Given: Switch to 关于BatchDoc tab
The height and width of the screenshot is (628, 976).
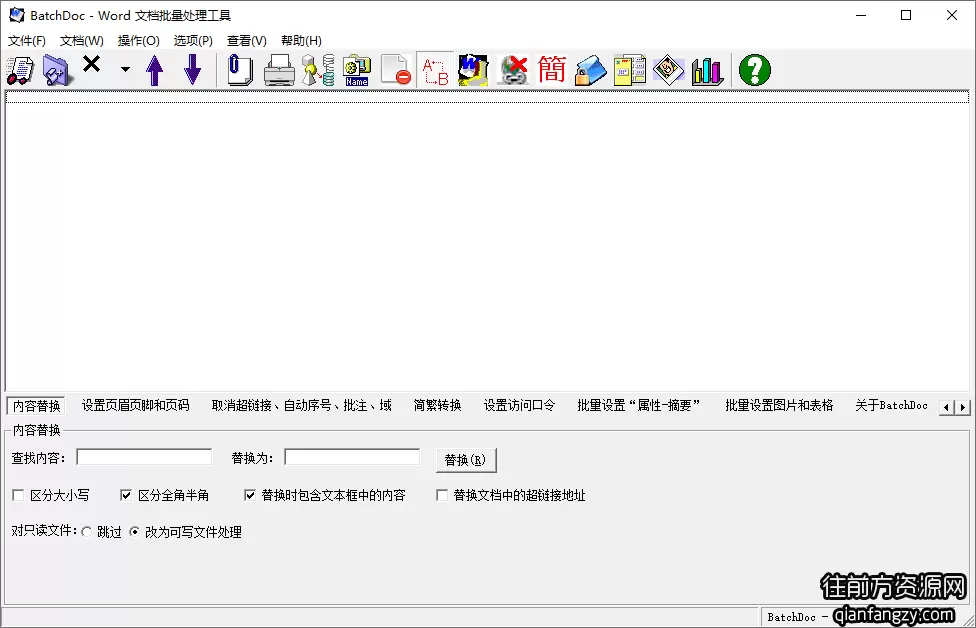Looking at the screenshot, I should (891, 405).
